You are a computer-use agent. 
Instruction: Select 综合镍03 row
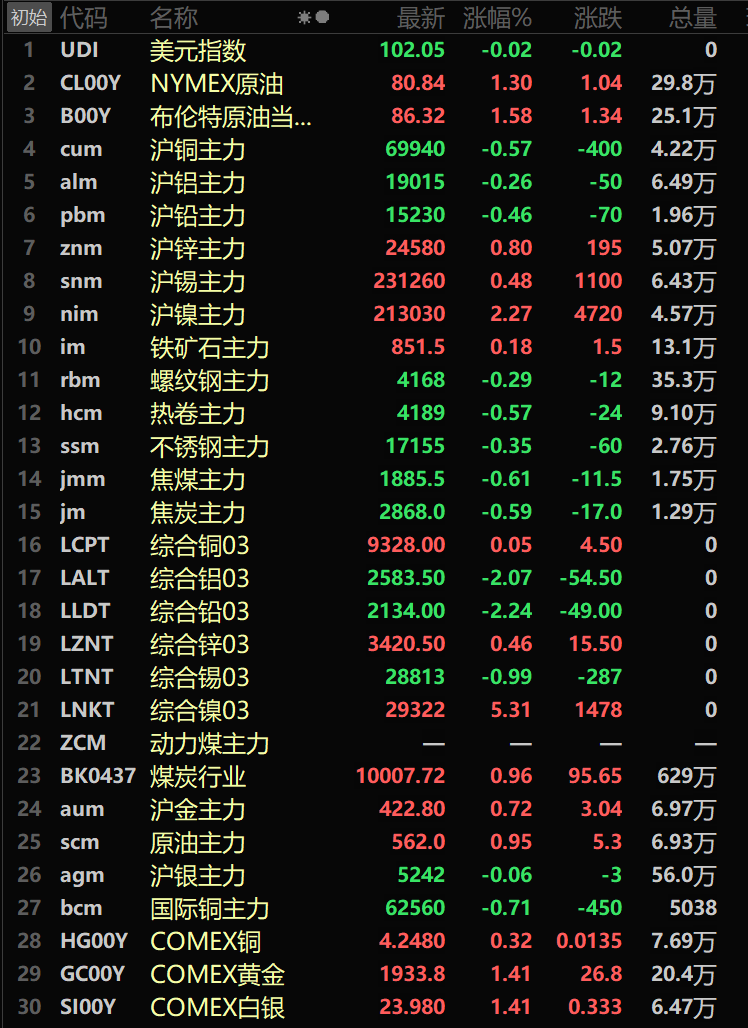[200, 710]
